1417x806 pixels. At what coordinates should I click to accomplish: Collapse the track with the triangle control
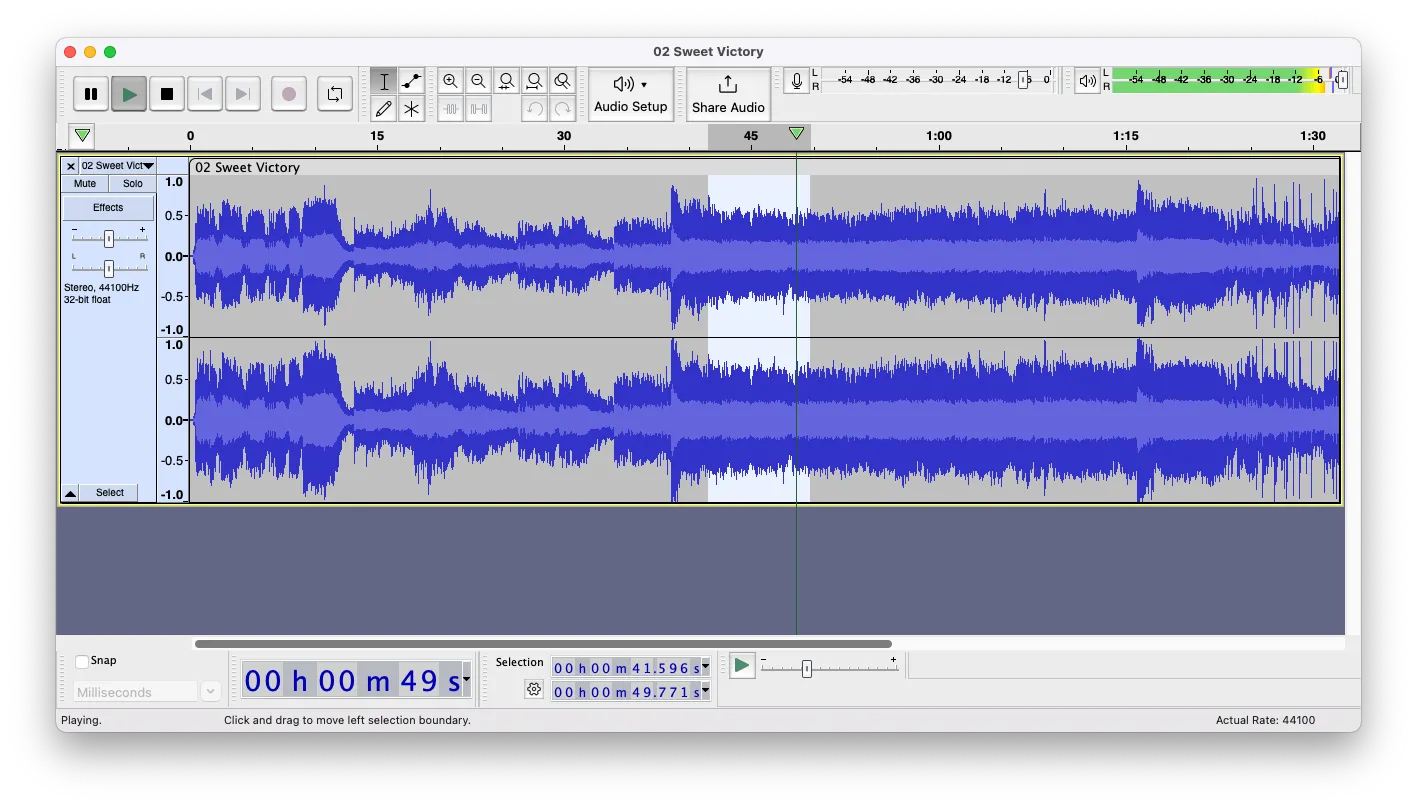pyautogui.click(x=70, y=492)
